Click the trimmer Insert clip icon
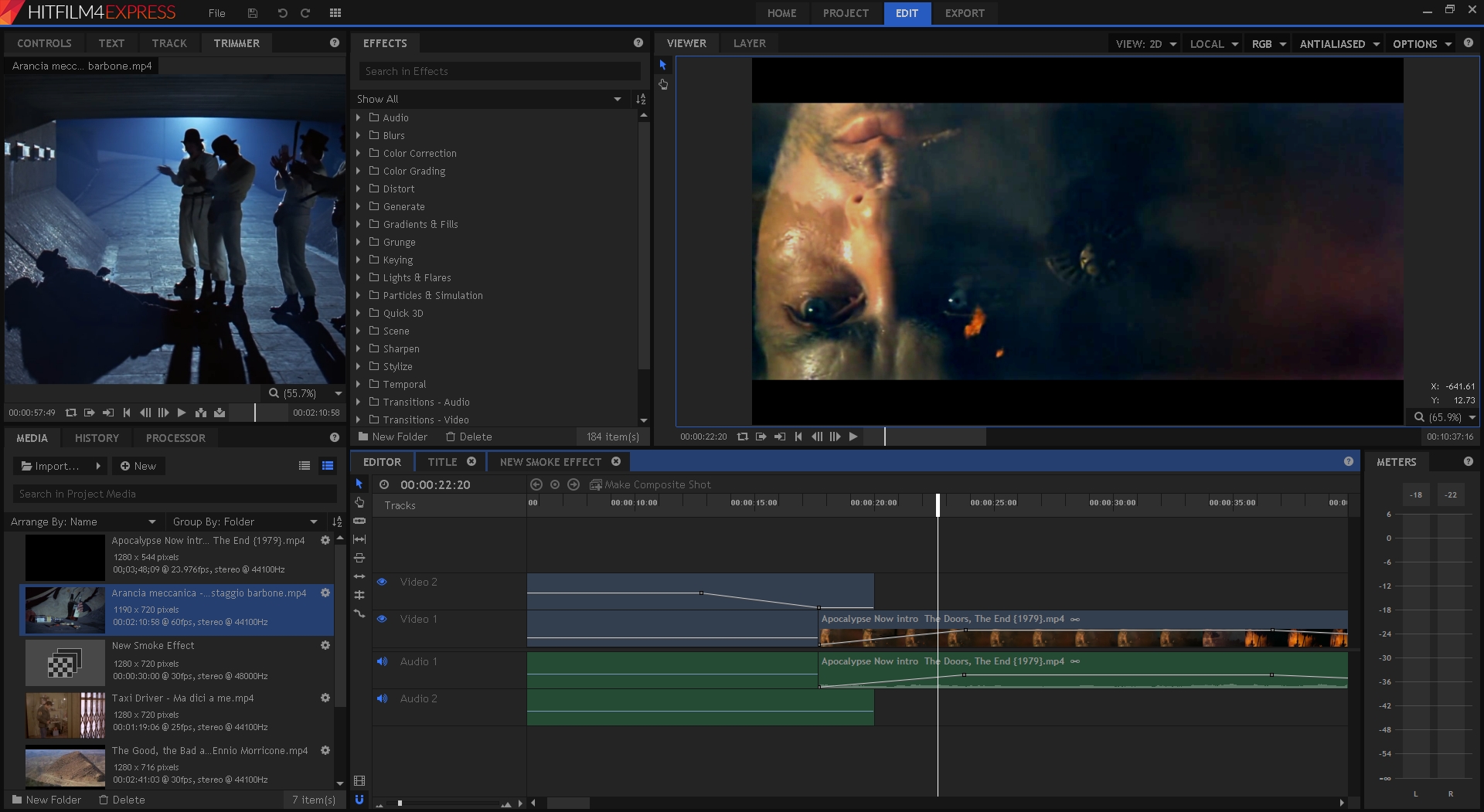The image size is (1484, 812). click(201, 413)
